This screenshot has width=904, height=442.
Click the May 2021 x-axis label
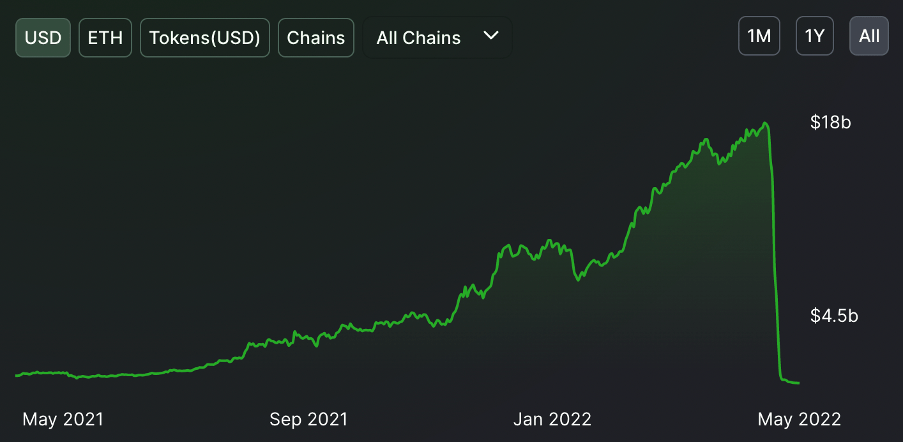[62, 418]
